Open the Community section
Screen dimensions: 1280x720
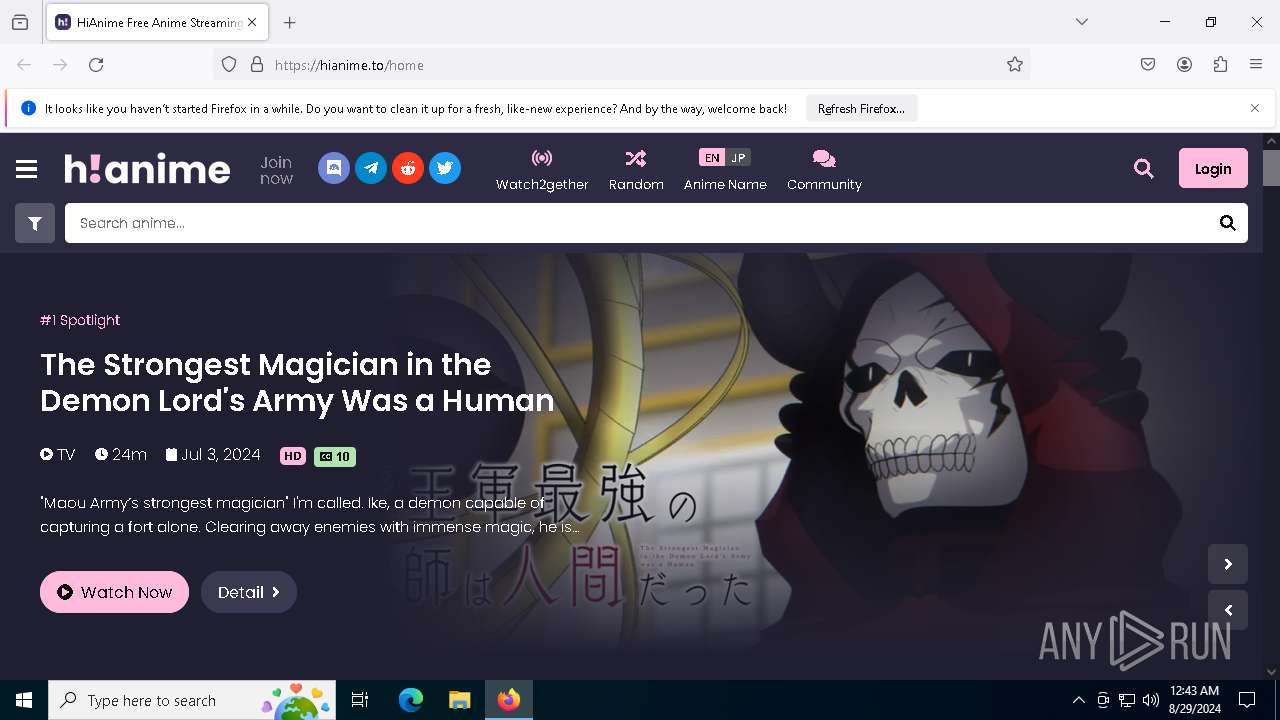824,170
